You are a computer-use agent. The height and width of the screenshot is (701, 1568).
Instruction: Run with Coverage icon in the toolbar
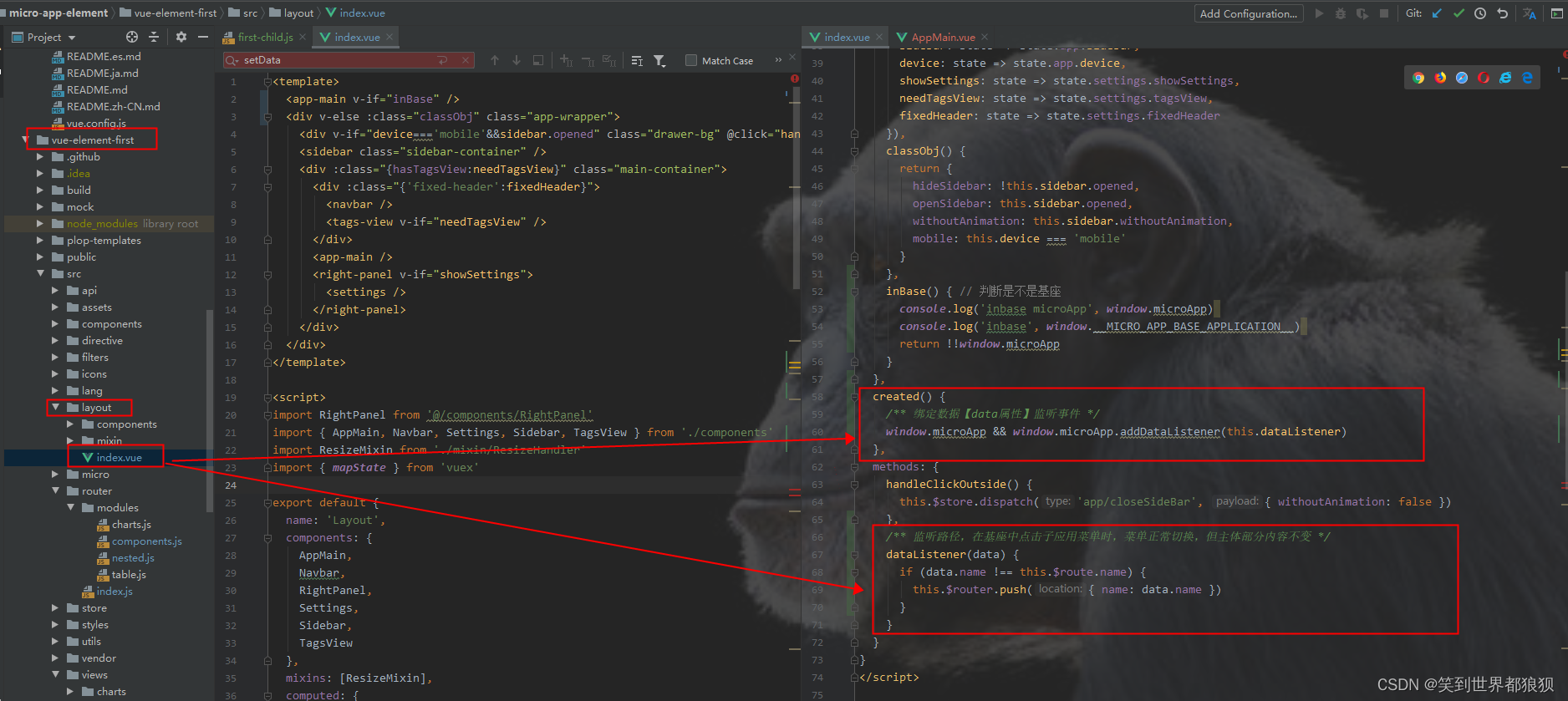[1362, 13]
